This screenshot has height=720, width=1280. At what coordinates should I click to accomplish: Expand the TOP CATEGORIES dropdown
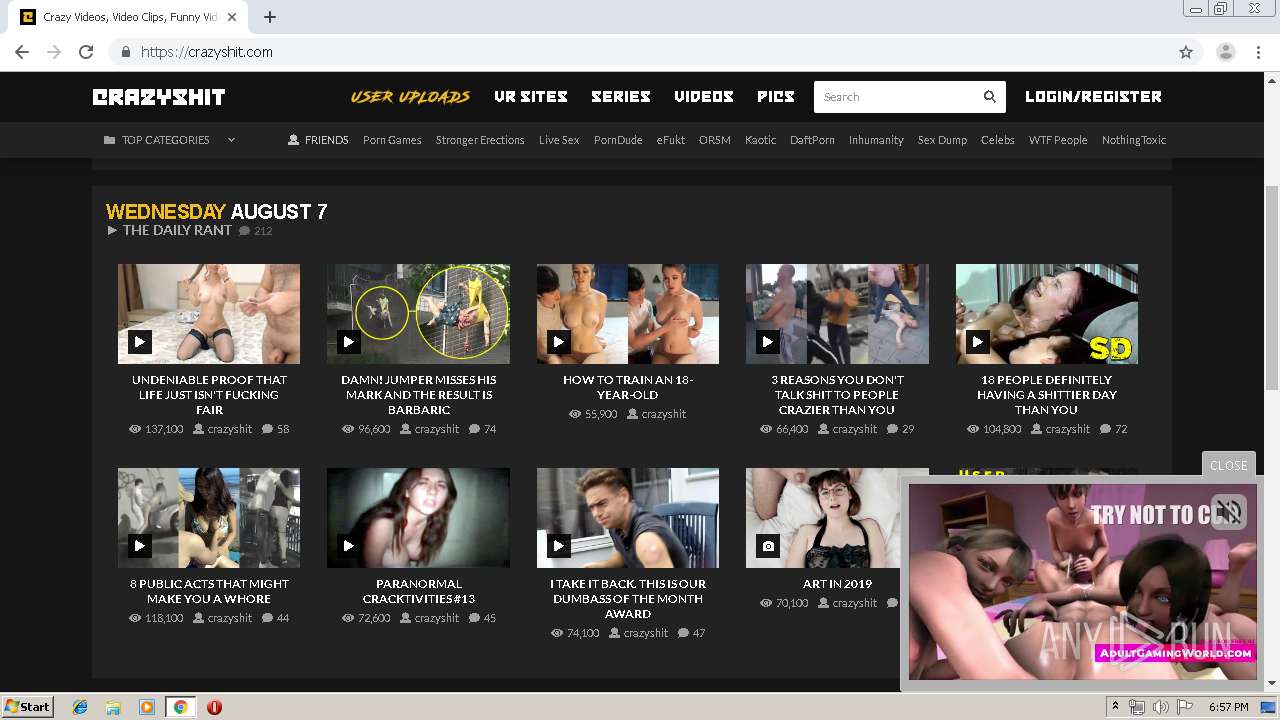(231, 140)
